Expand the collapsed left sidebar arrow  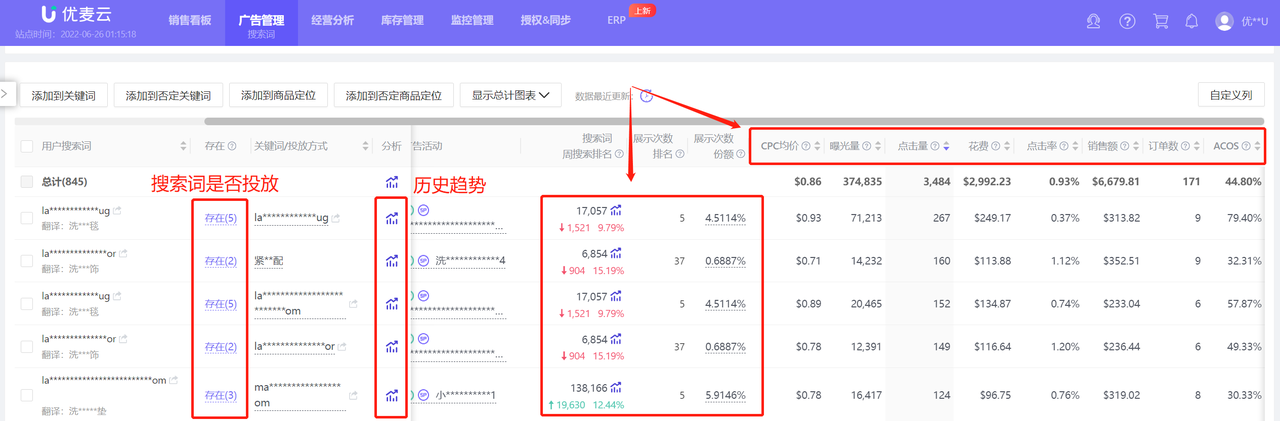(5, 93)
